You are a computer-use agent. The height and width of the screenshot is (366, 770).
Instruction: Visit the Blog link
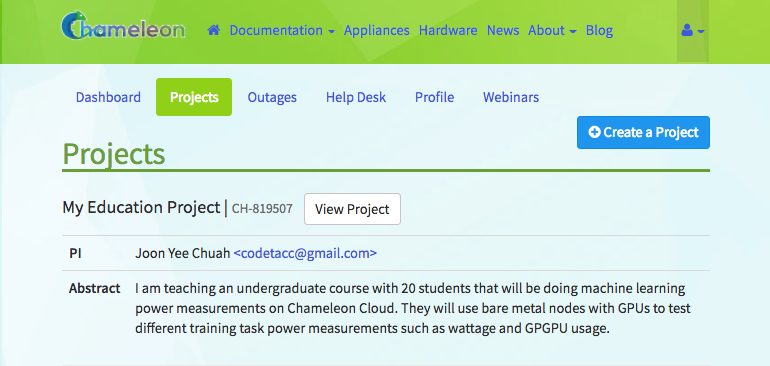point(599,30)
